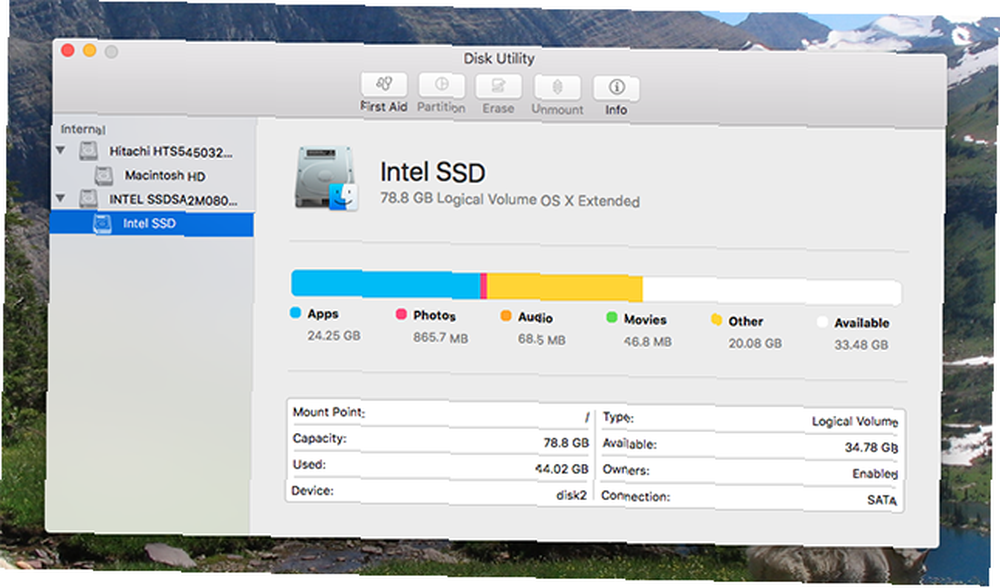
Task: Click the pink Photos legend dot
Action: [x=401, y=314]
